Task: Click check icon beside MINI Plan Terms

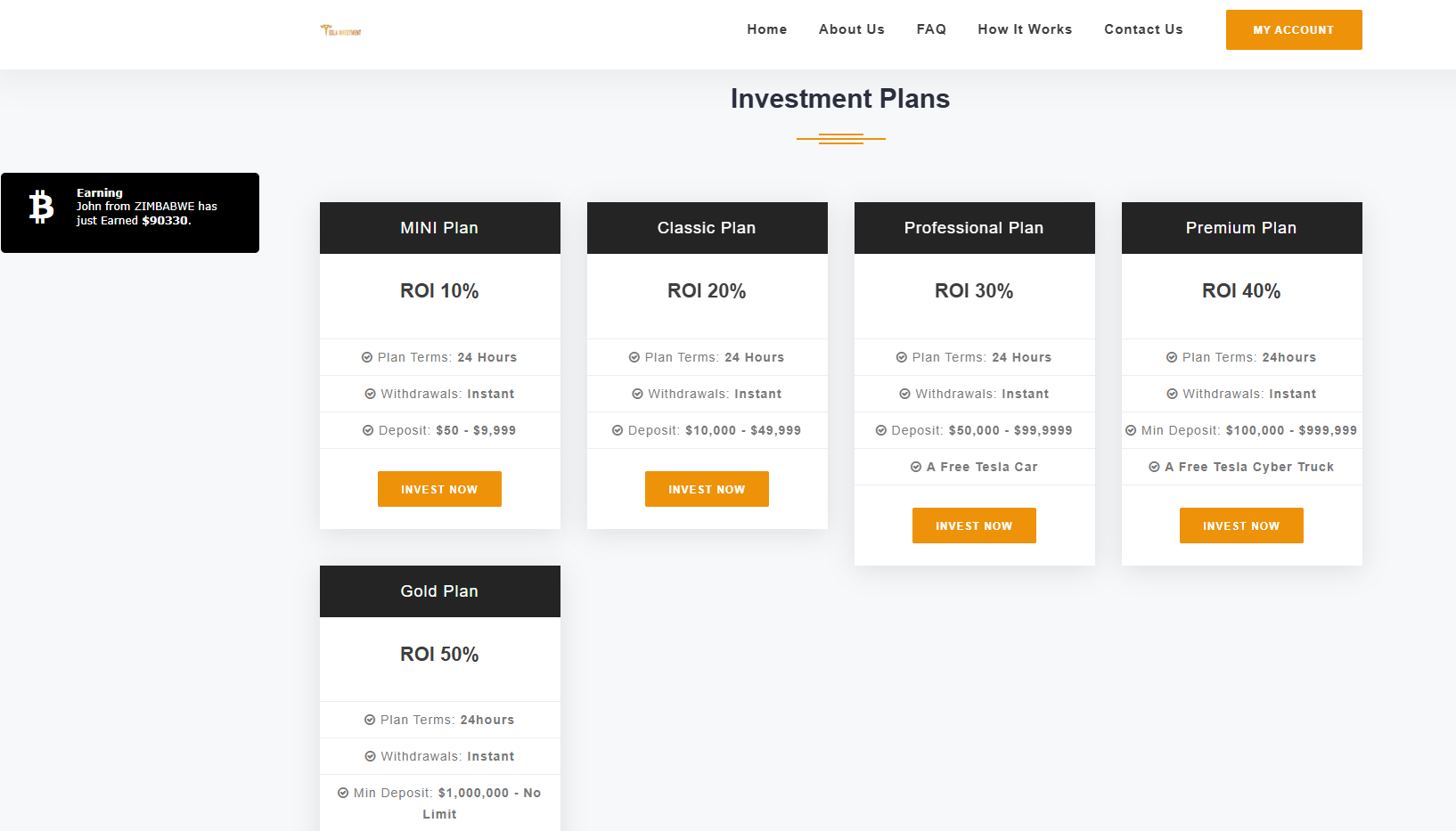Action: [x=367, y=357]
